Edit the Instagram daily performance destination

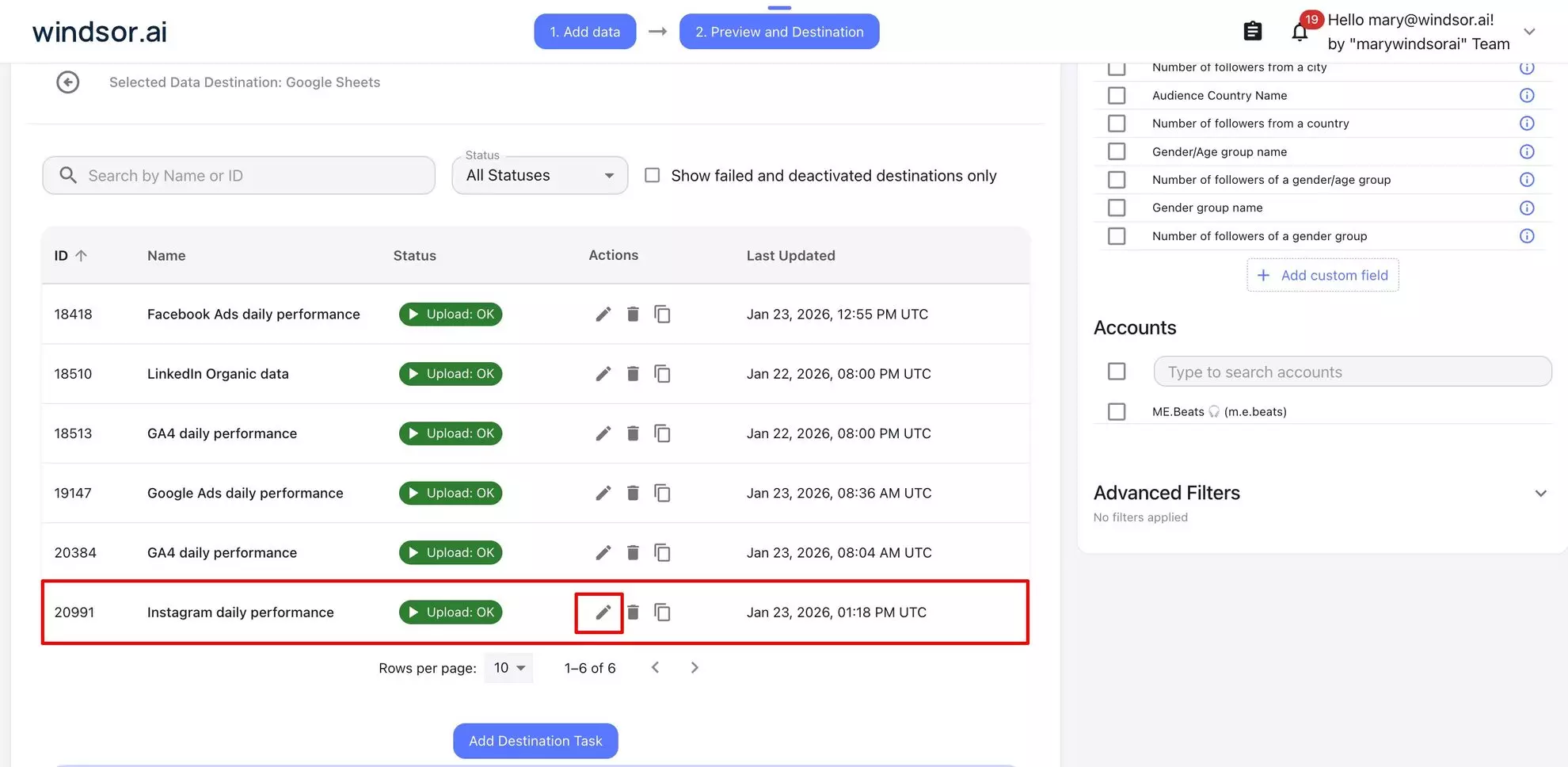pos(603,612)
